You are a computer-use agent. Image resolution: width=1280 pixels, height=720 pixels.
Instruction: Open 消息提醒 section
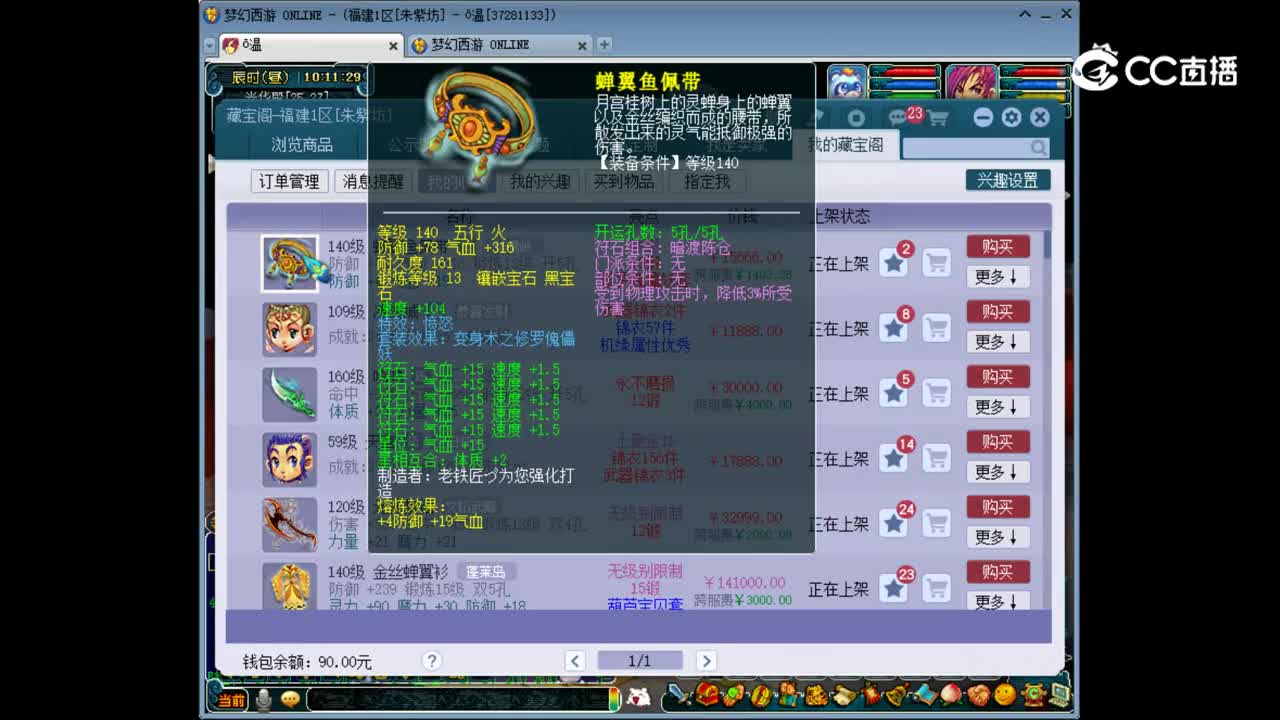coord(373,181)
